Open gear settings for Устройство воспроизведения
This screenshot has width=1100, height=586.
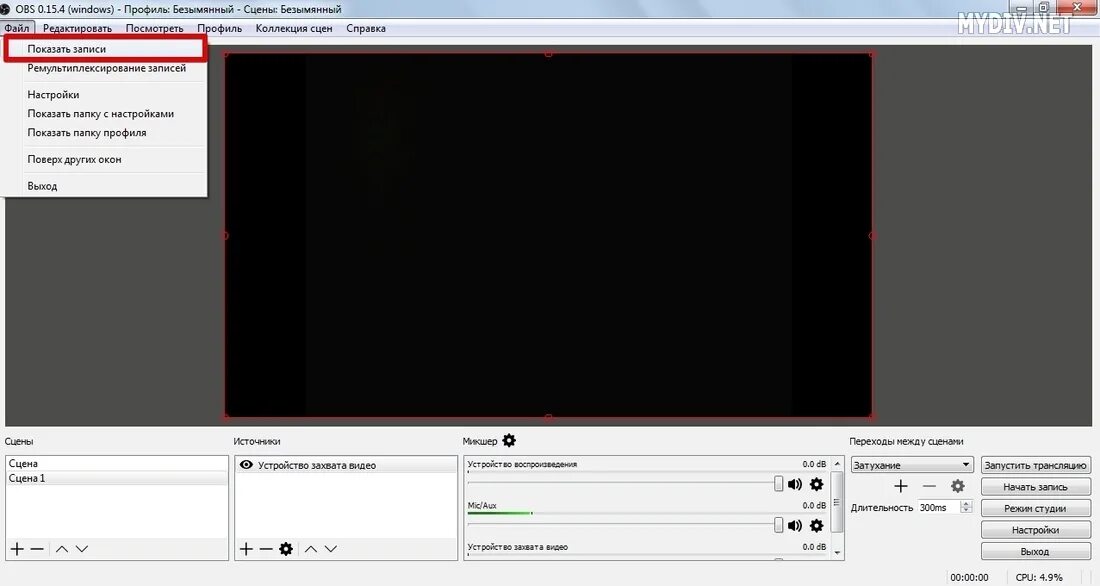817,484
